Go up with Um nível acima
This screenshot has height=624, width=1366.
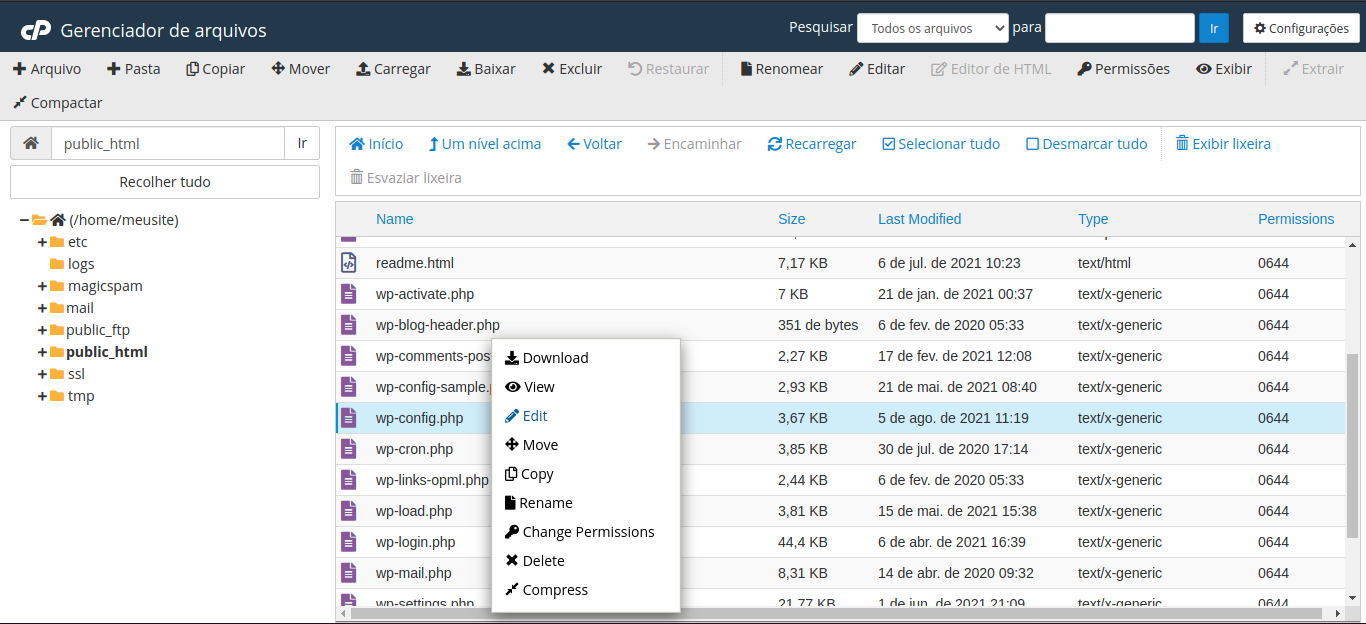pyautogui.click(x=484, y=144)
